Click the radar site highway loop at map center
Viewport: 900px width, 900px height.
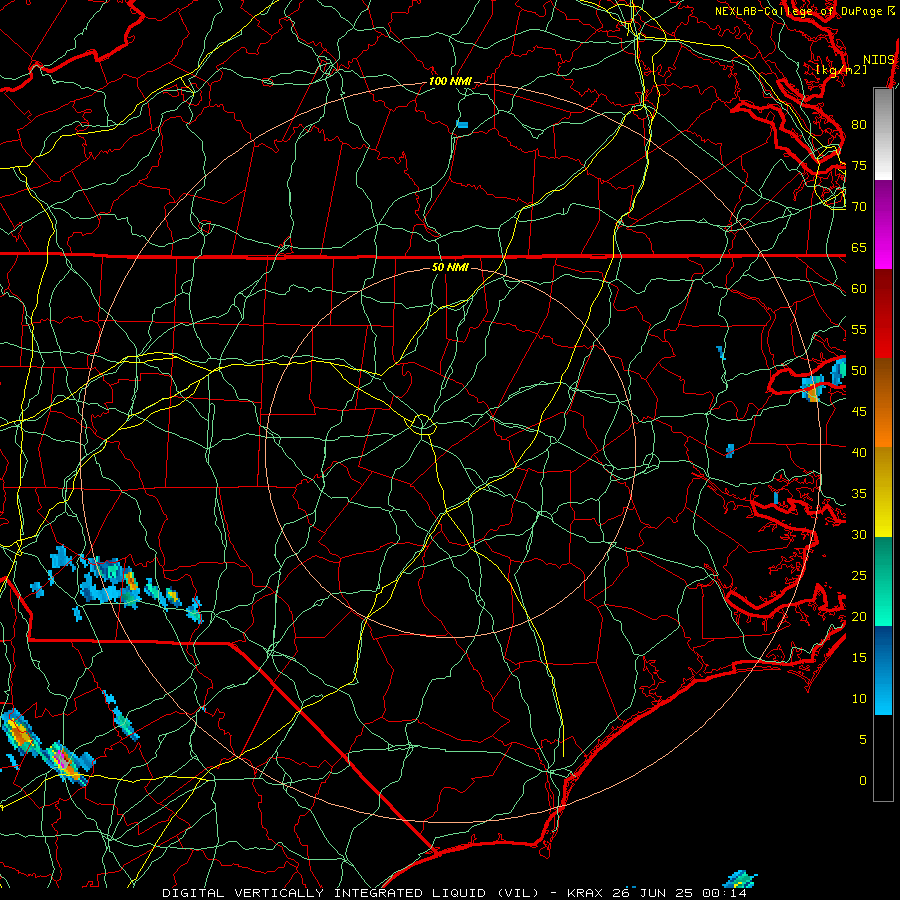click(x=422, y=424)
